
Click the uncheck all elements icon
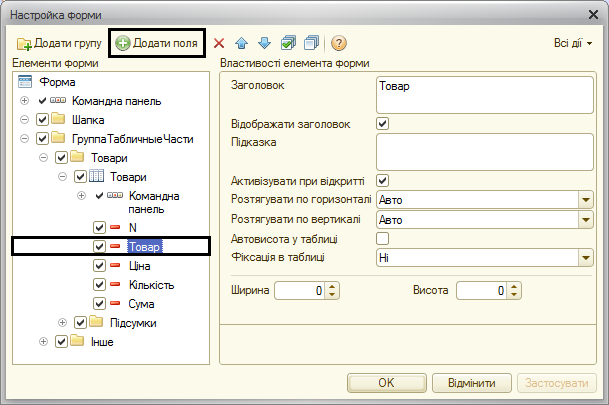click(x=311, y=43)
